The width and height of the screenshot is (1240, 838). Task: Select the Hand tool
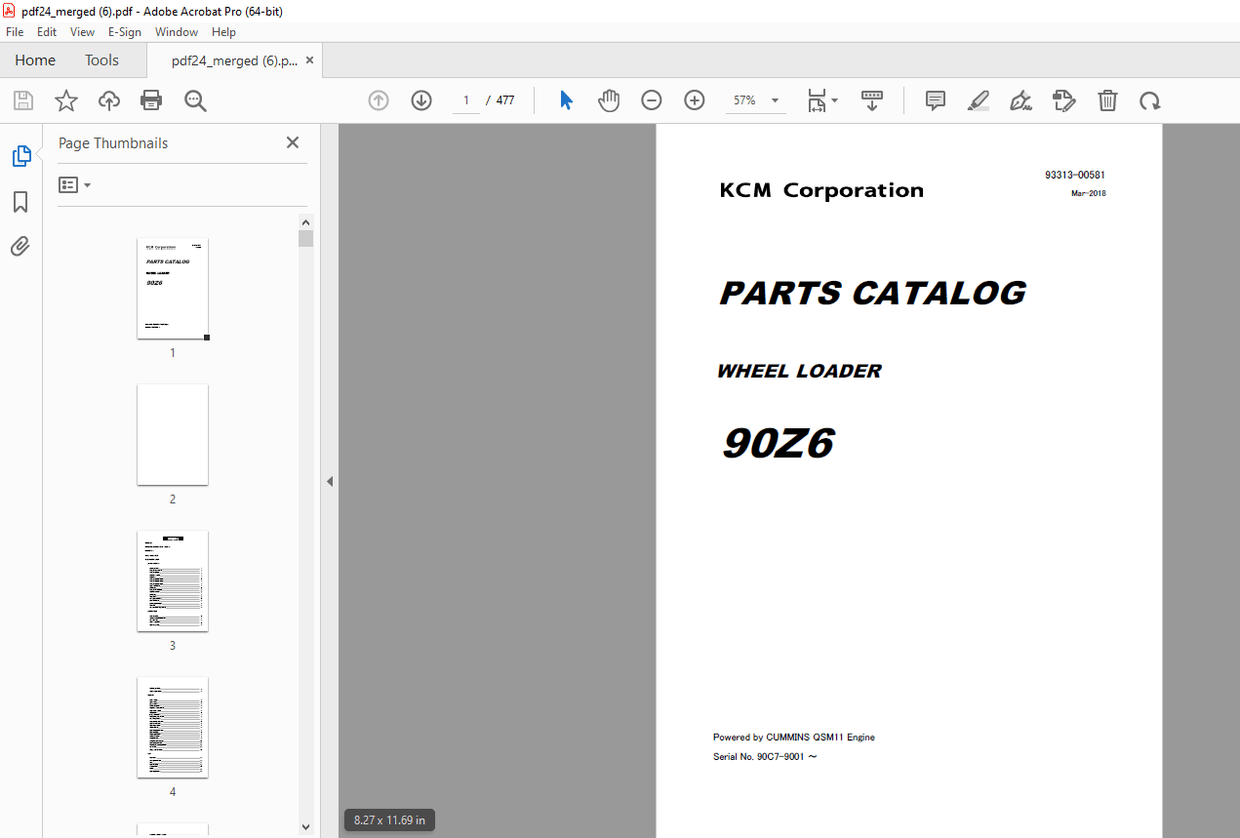pyautogui.click(x=608, y=100)
